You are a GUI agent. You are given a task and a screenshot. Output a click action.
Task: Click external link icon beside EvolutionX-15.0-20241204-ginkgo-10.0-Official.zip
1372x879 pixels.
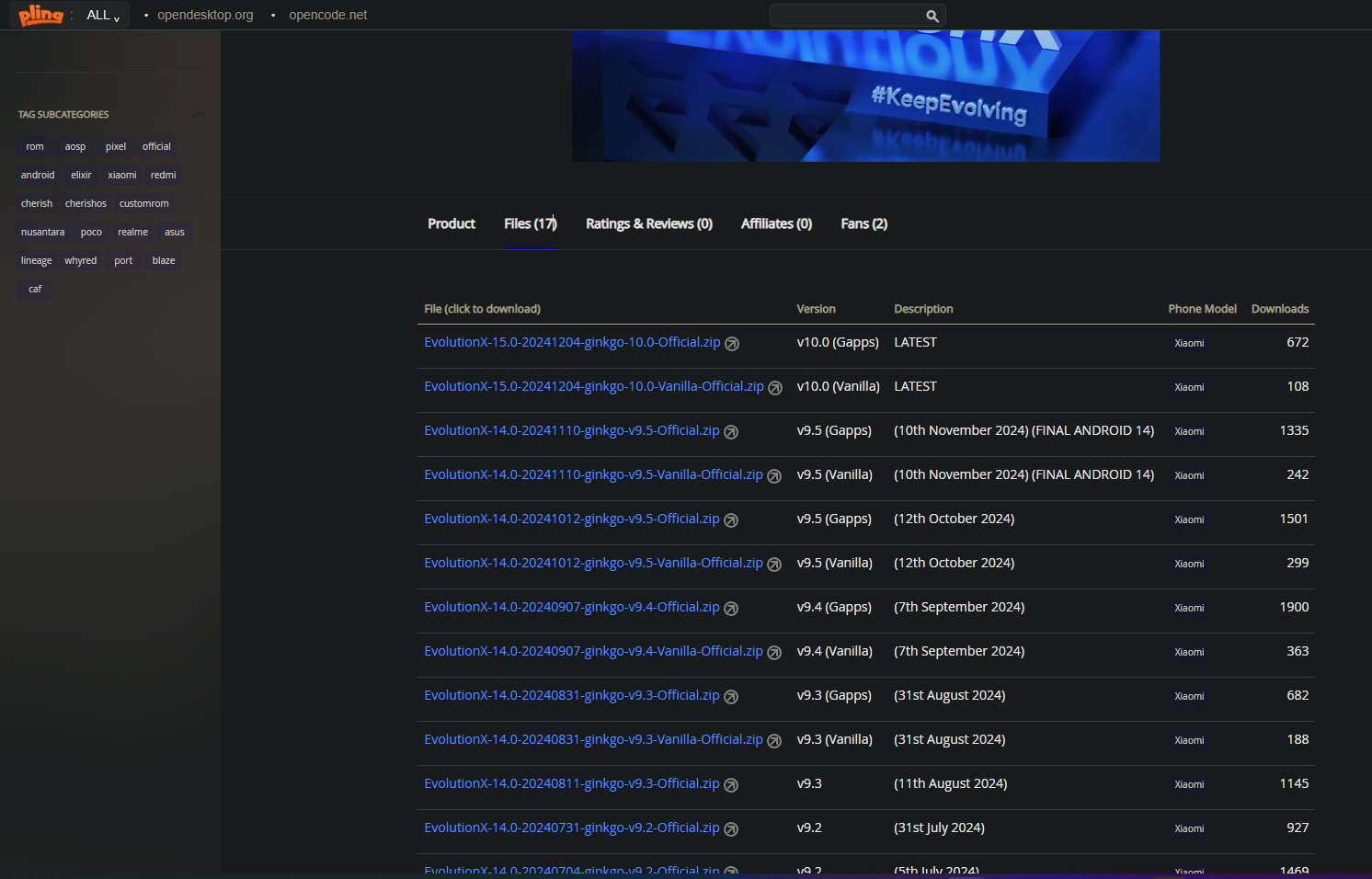pos(732,344)
